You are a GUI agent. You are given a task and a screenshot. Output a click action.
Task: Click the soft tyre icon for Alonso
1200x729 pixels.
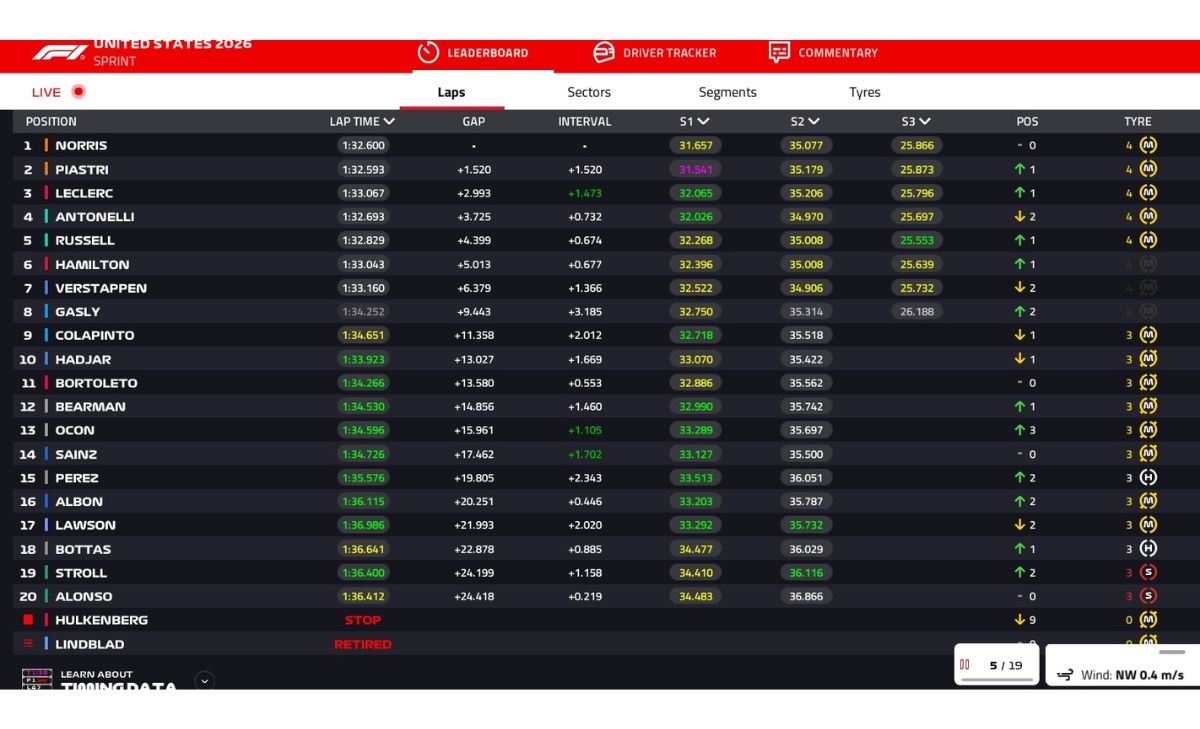(x=1148, y=596)
